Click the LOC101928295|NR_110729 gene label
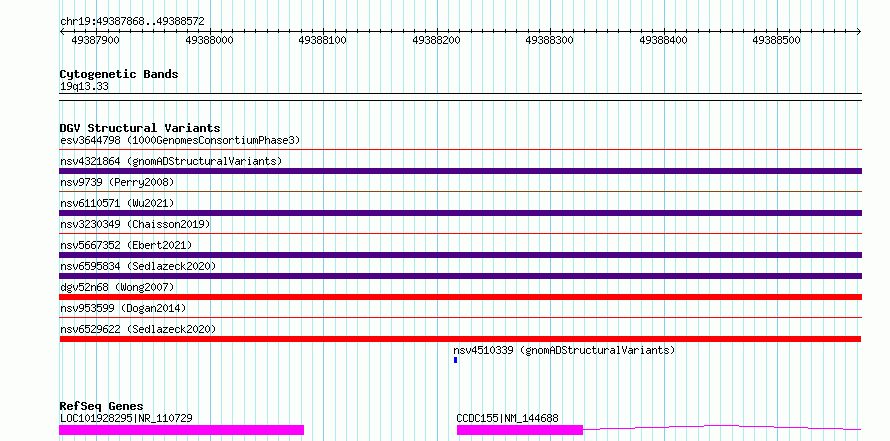890x441 pixels. (x=126, y=418)
